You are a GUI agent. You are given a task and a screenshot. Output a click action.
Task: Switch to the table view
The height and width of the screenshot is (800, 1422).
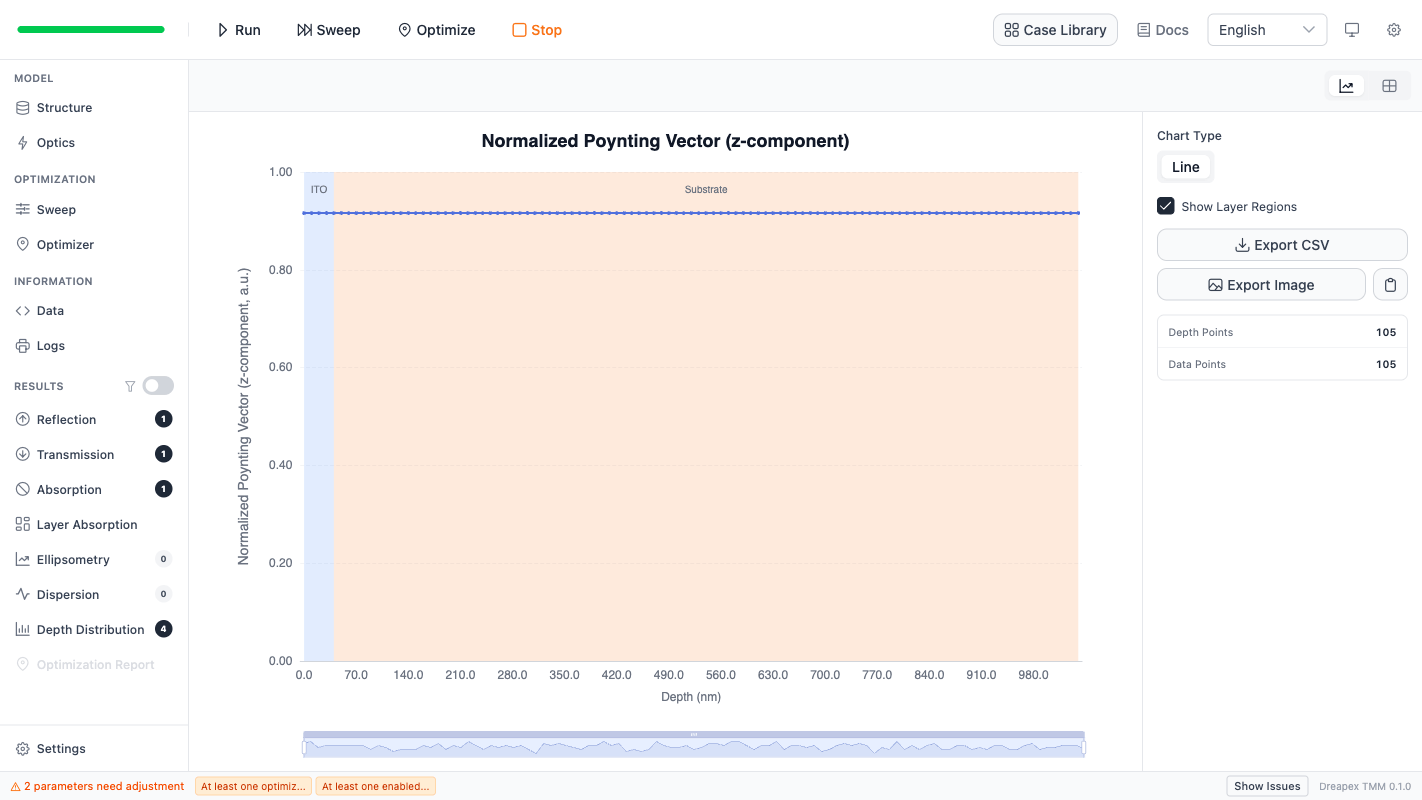[x=1389, y=85]
